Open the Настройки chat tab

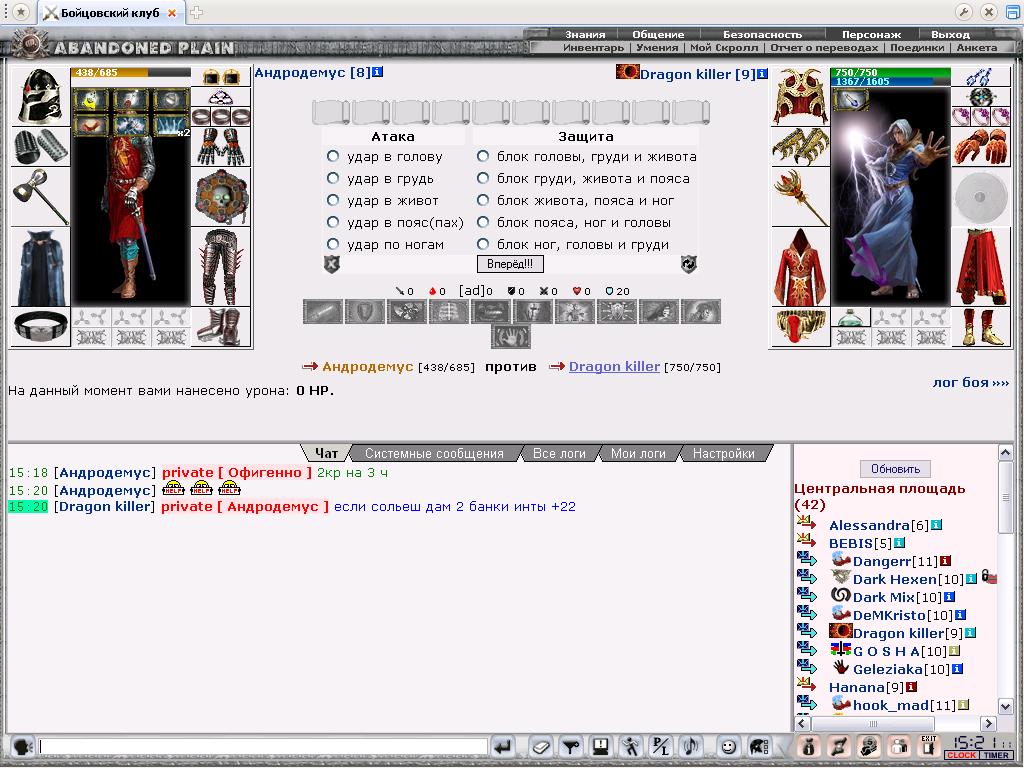pyautogui.click(x=724, y=453)
